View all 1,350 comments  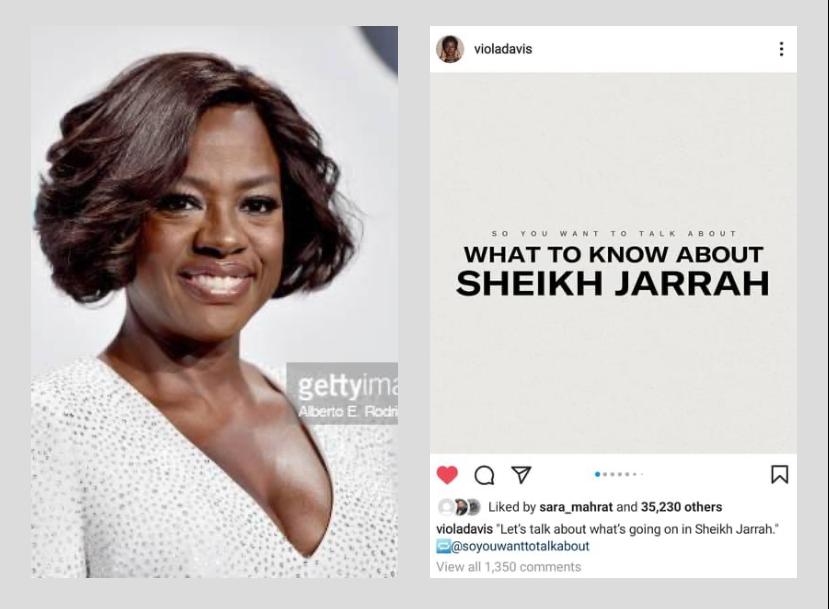pos(508,567)
